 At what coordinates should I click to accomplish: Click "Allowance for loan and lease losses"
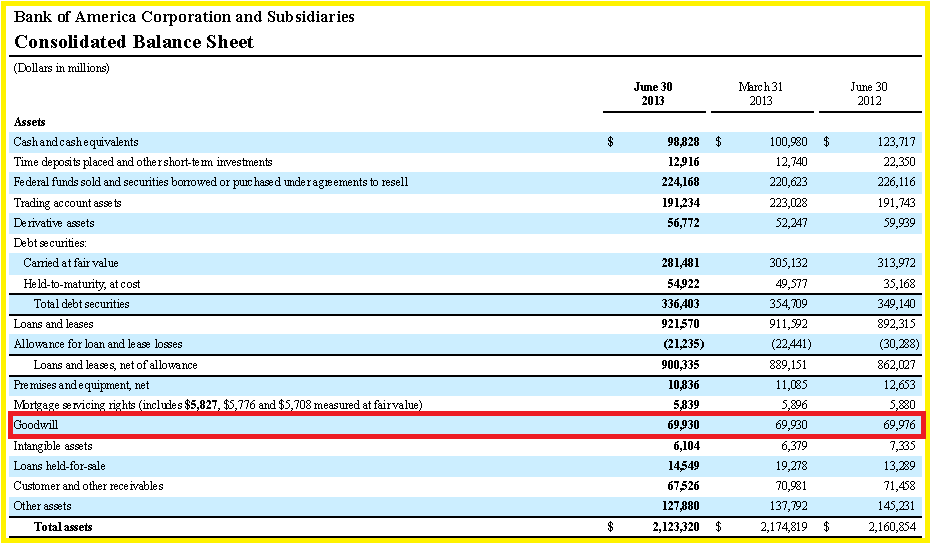[97, 344]
